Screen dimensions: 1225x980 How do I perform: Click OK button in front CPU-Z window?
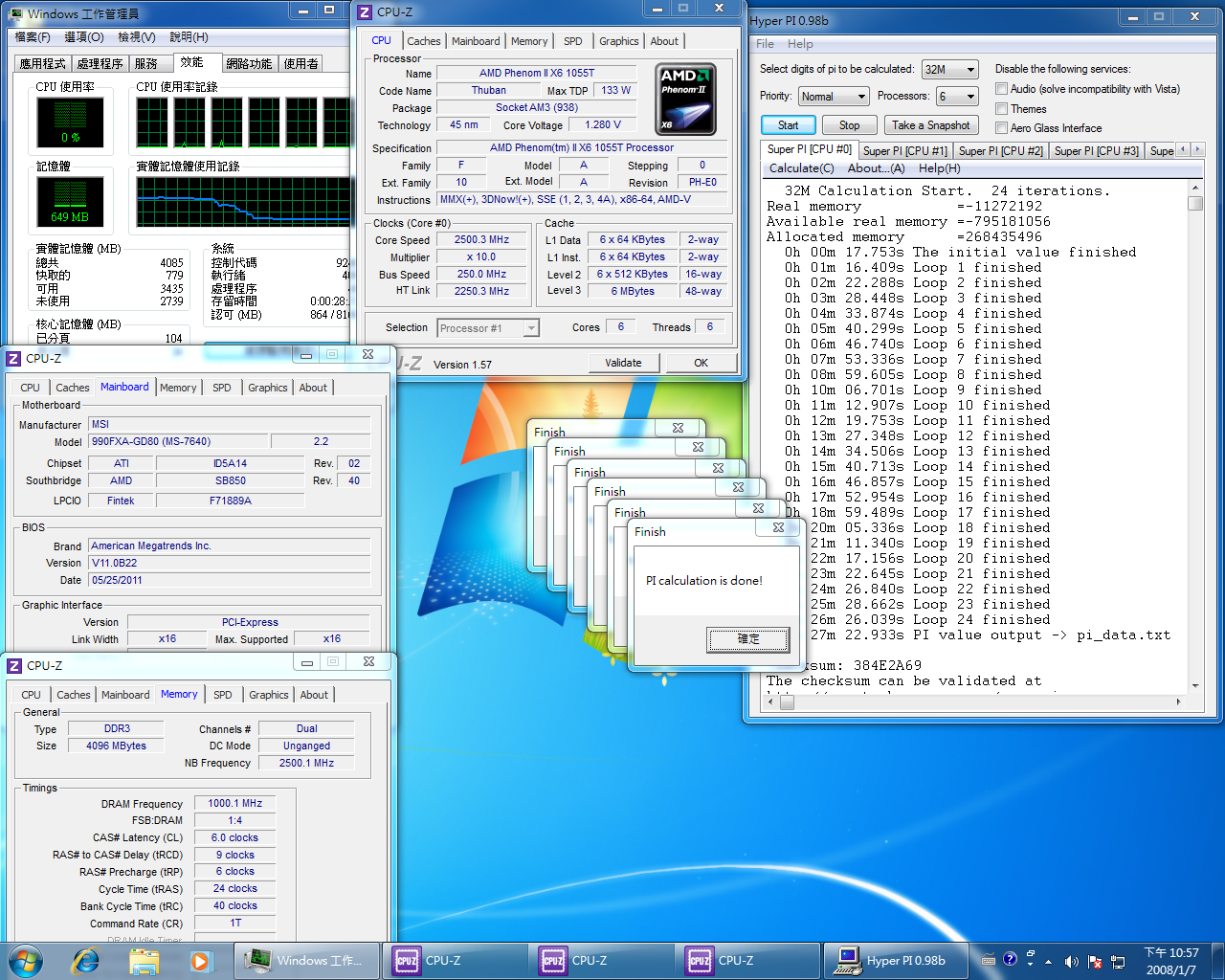pos(701,363)
